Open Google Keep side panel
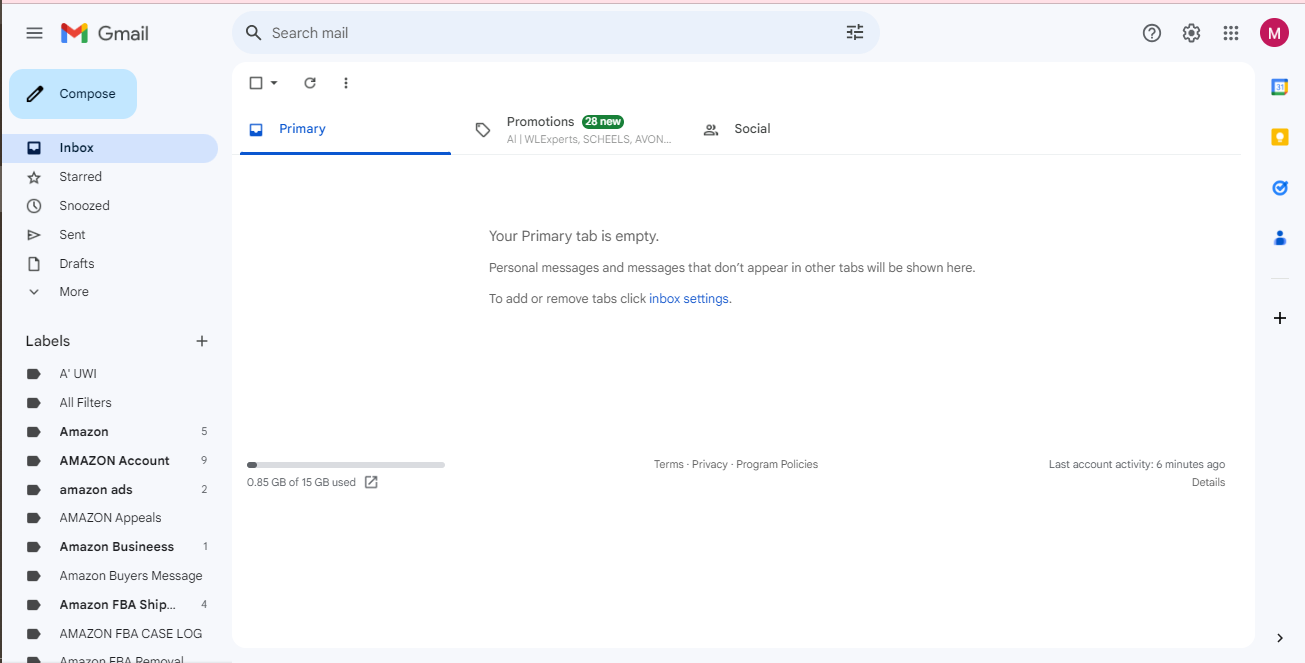 pos(1279,137)
